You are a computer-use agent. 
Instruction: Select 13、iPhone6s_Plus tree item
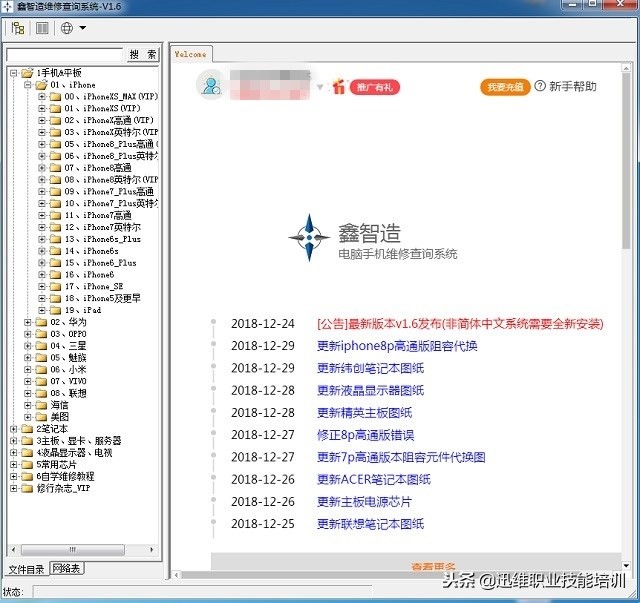tap(102, 239)
